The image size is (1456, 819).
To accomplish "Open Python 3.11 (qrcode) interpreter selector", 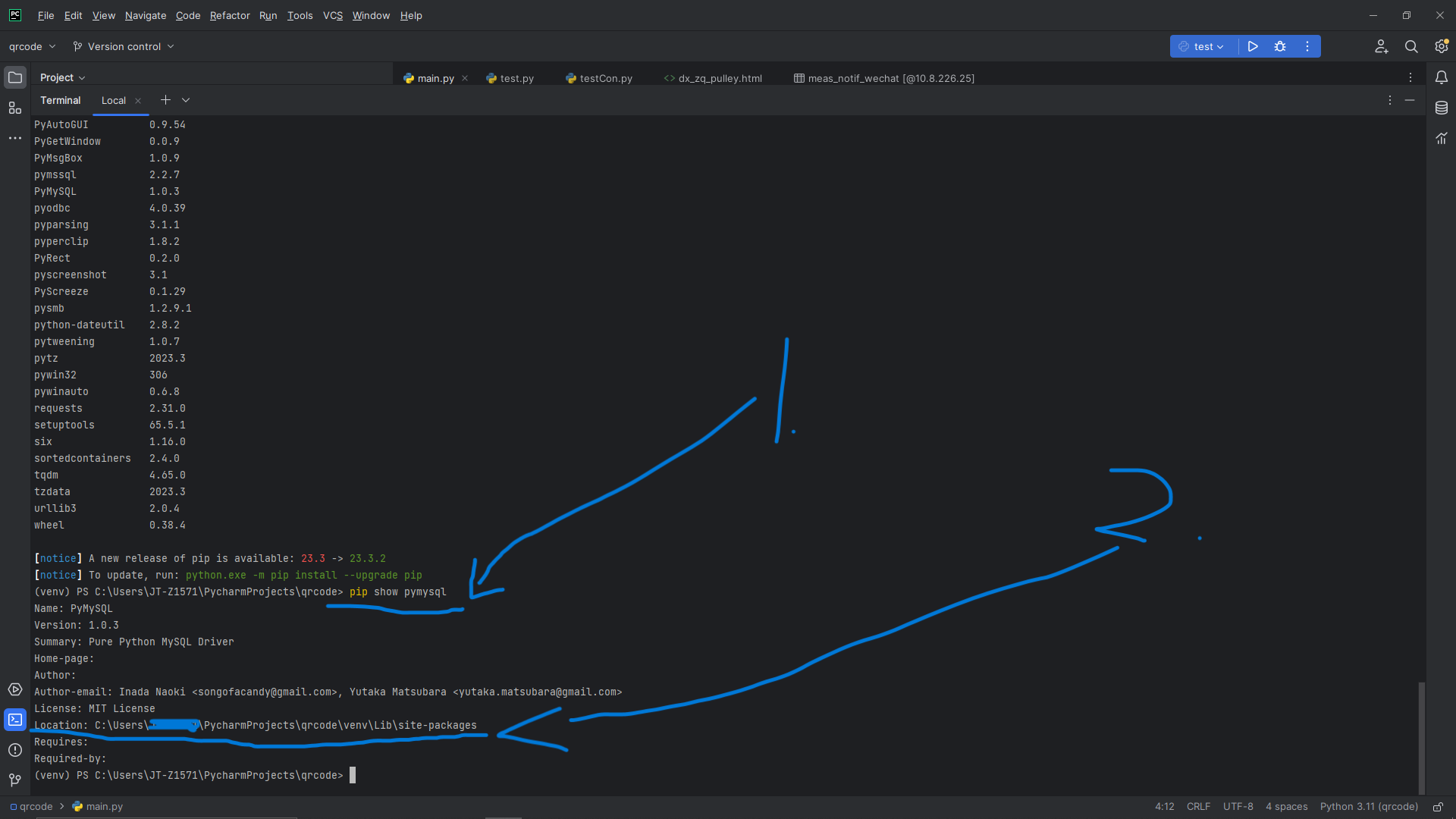I will 1369,807.
